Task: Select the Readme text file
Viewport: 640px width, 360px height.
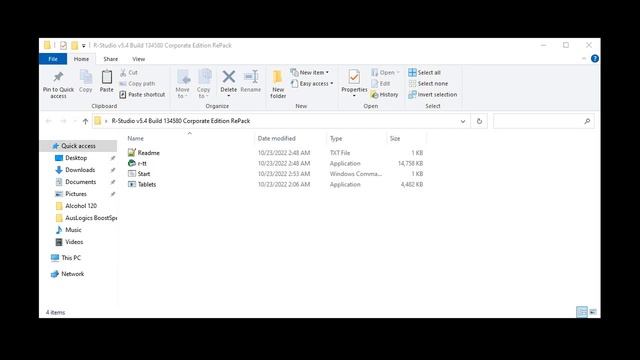Action: [149, 153]
